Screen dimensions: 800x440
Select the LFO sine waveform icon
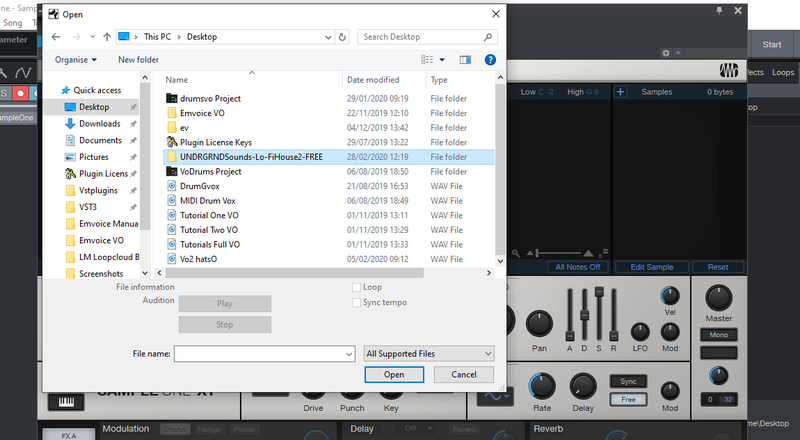pyautogui.click(x=495, y=396)
